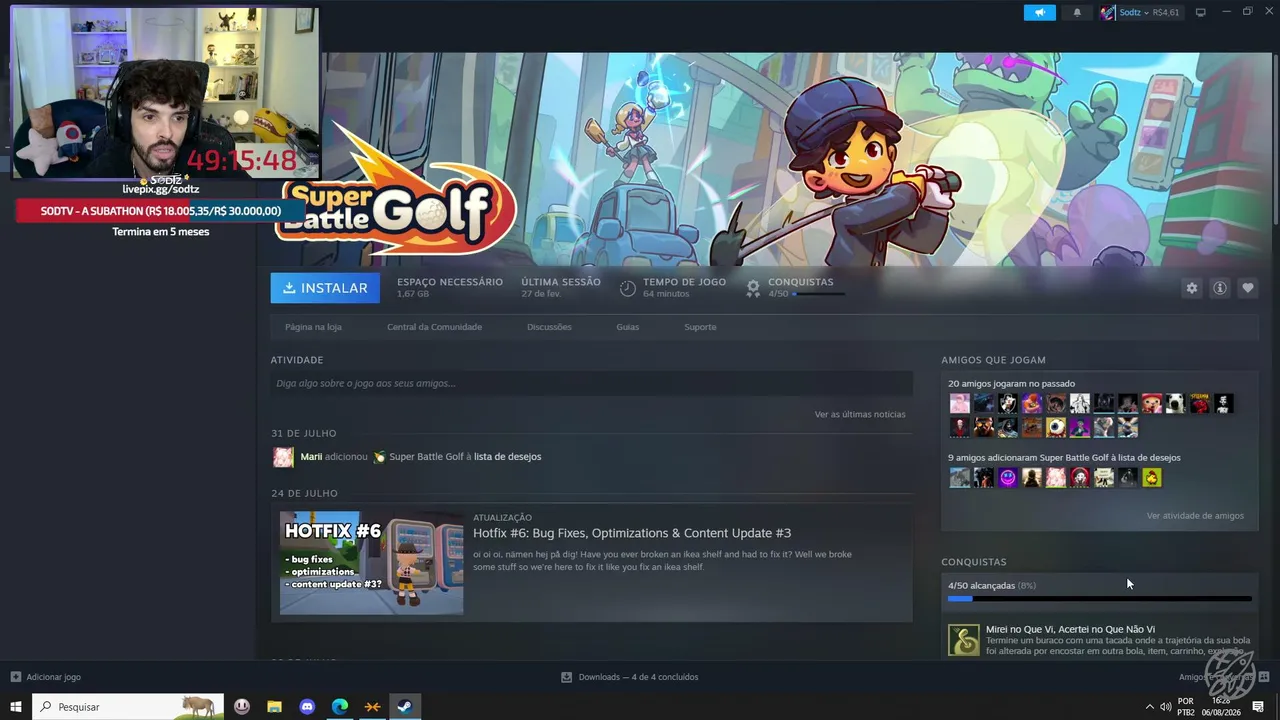Click the small Conquistas progress bar in header
The image size is (1280, 720).
point(819,295)
